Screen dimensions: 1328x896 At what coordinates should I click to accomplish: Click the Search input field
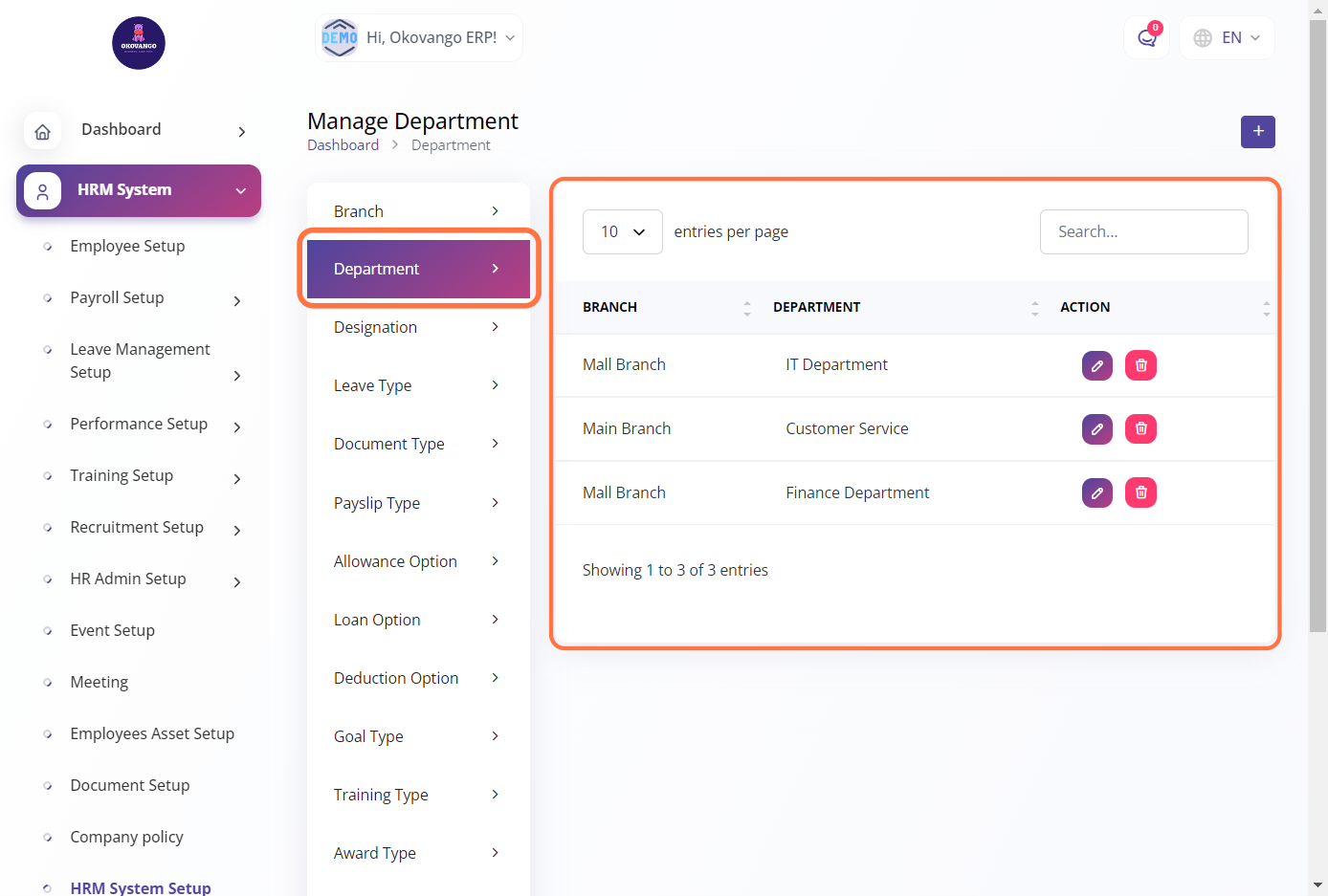pyautogui.click(x=1143, y=232)
